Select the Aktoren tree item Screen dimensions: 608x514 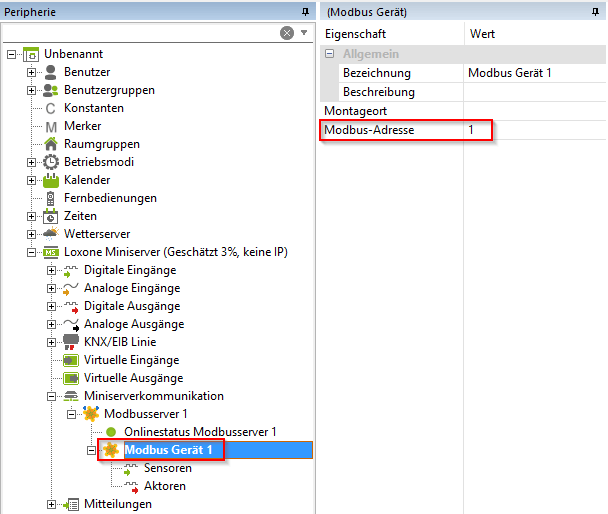[165, 486]
